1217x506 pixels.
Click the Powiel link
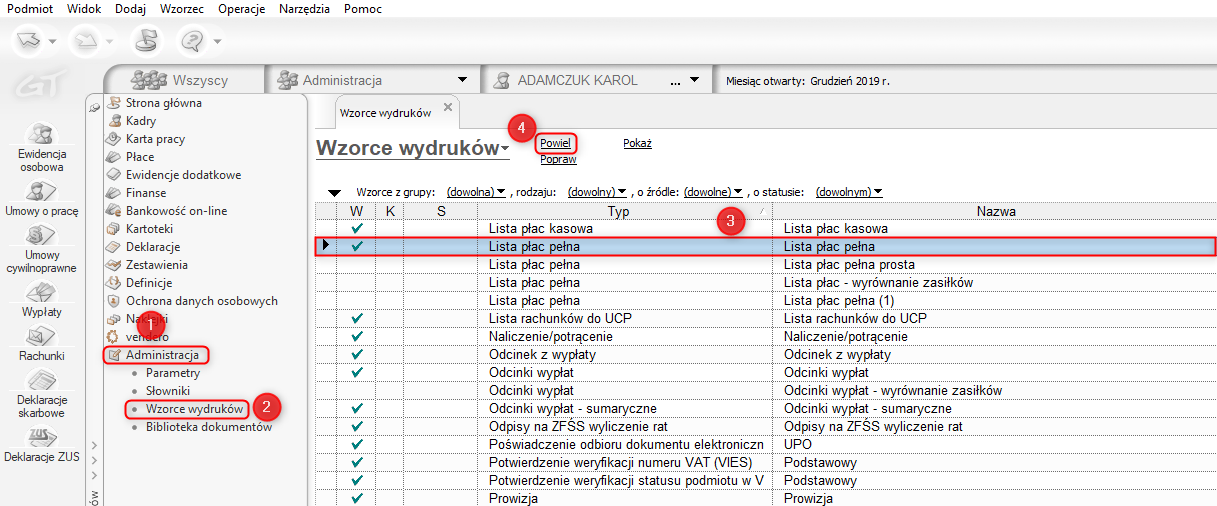[555, 143]
